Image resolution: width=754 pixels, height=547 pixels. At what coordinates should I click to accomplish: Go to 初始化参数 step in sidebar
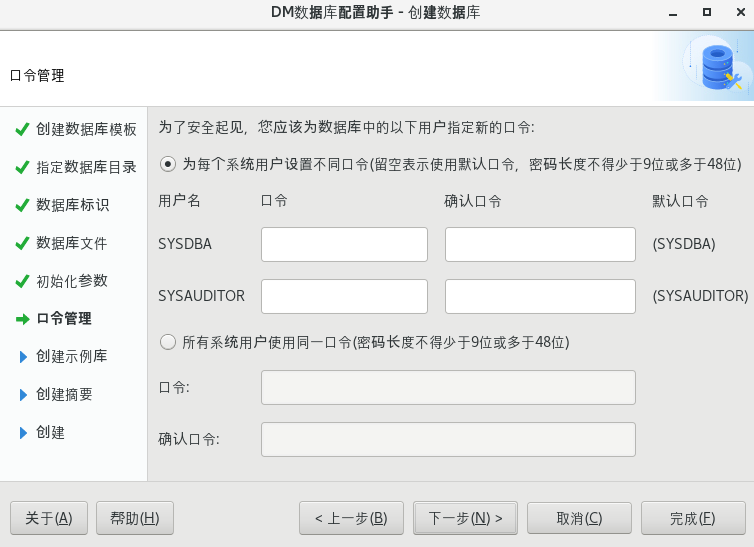[x=71, y=281]
